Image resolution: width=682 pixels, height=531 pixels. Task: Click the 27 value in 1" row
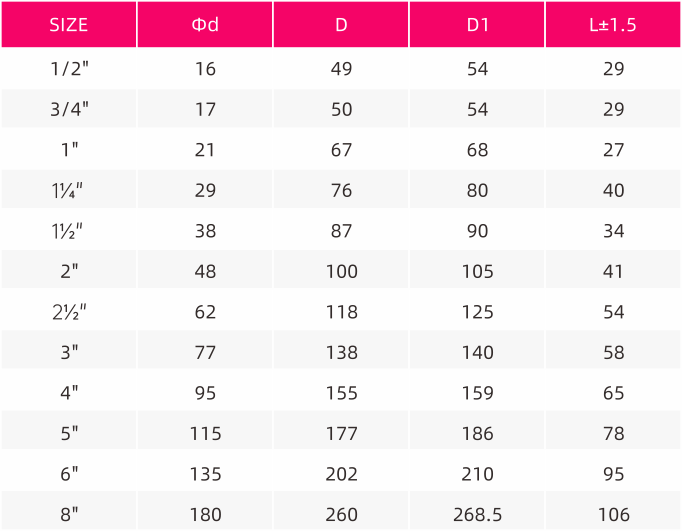coord(614,150)
